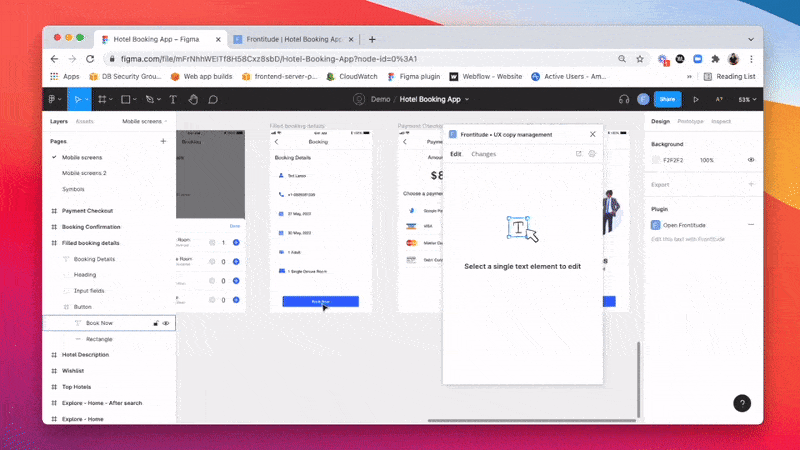Open the Figma main menu icon
Screen dimensions: 800x450
[54, 99]
